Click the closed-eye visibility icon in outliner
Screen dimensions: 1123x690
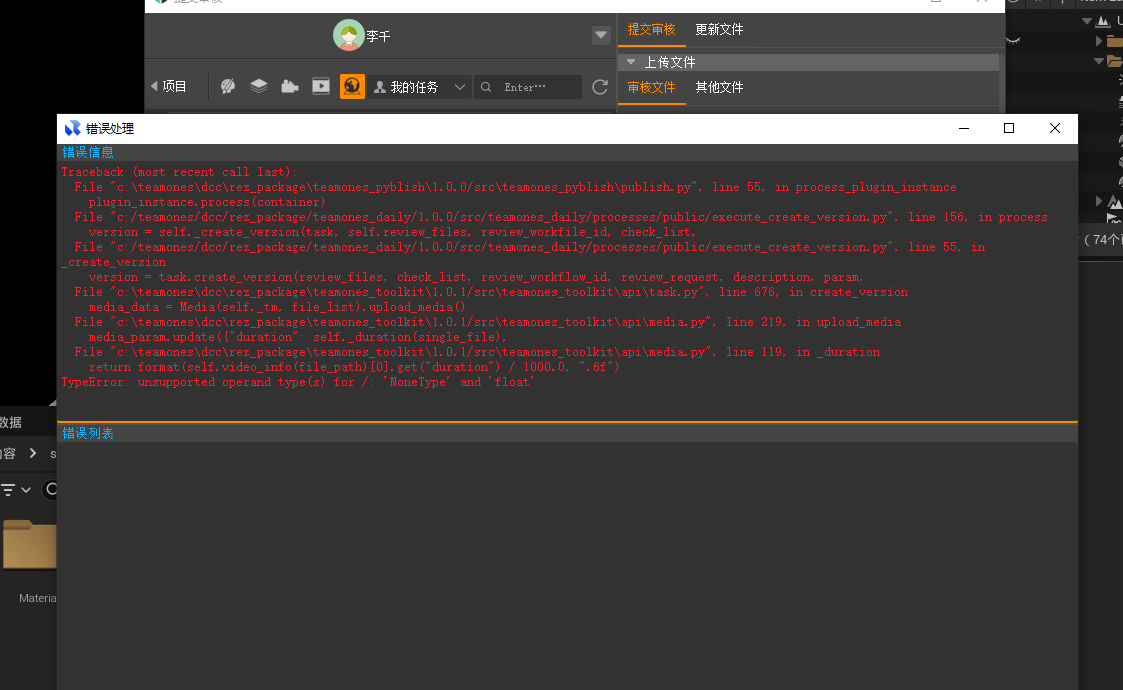pyautogui.click(x=1013, y=40)
